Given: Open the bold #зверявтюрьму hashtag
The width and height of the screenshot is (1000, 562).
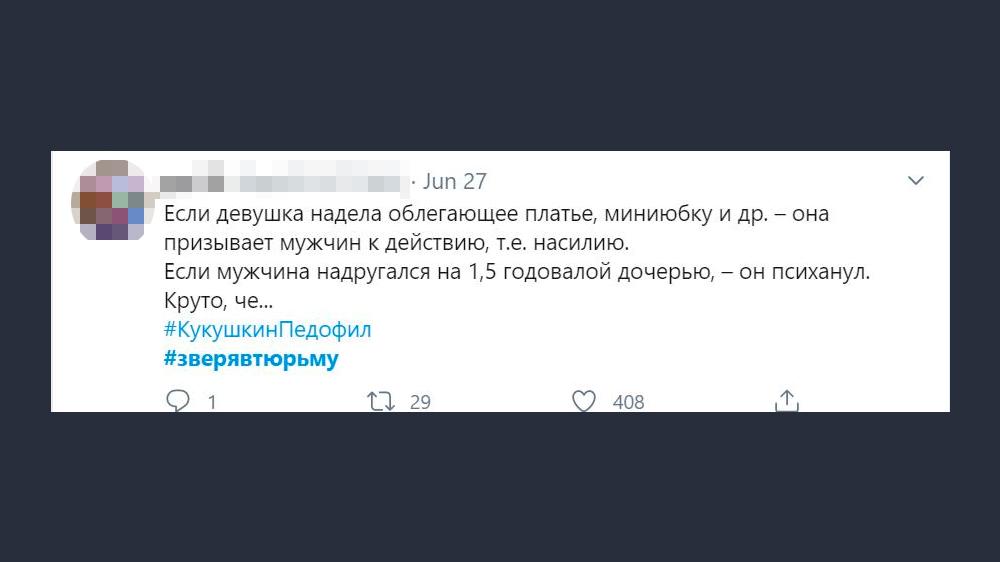Looking at the screenshot, I should (250, 359).
